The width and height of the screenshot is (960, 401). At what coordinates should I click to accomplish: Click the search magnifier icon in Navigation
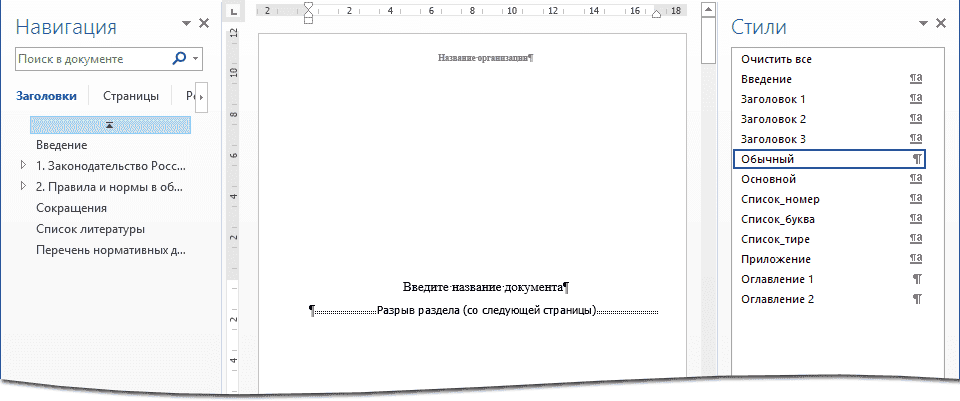[x=179, y=59]
